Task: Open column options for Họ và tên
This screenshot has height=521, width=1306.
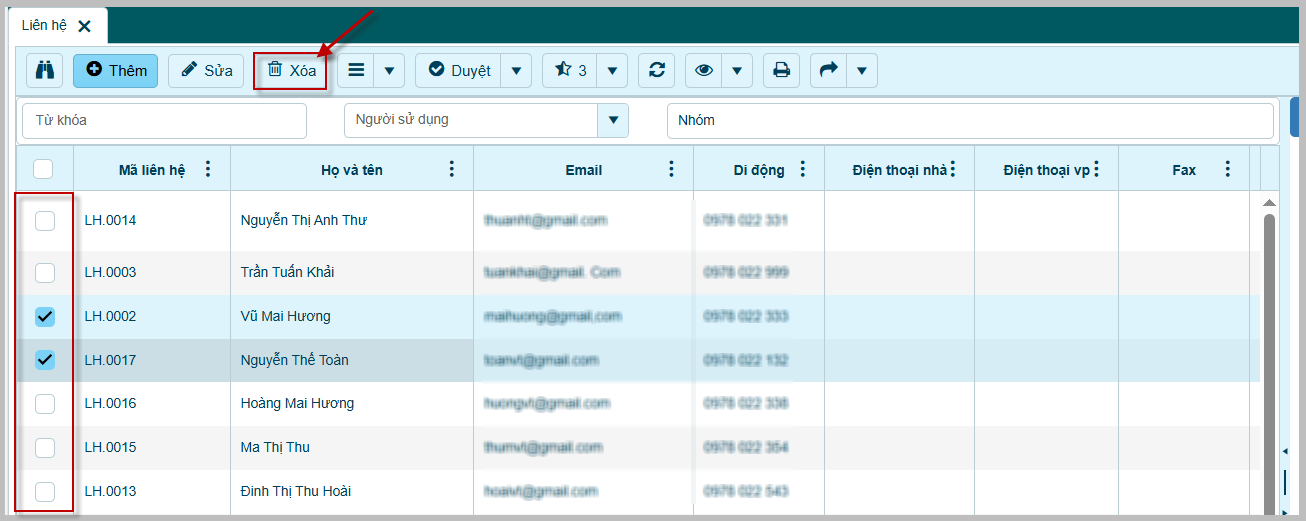Action: click(x=452, y=169)
